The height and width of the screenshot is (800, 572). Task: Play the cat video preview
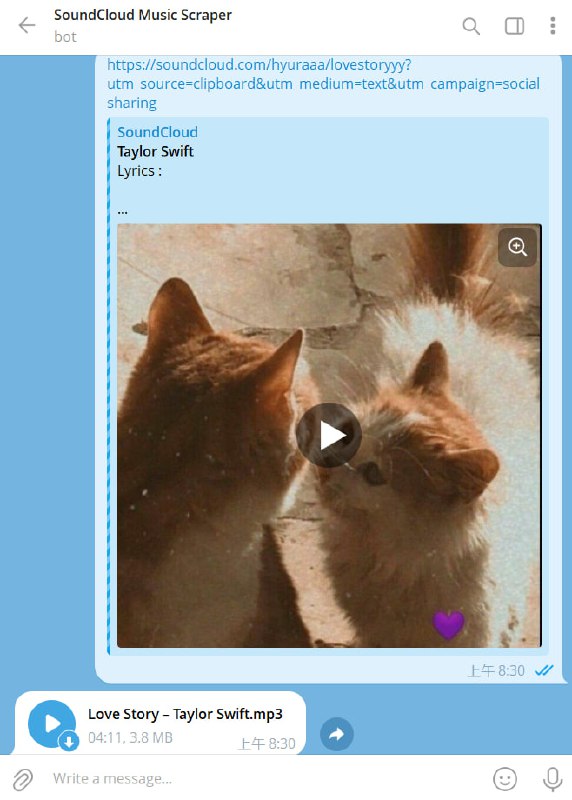(x=329, y=435)
